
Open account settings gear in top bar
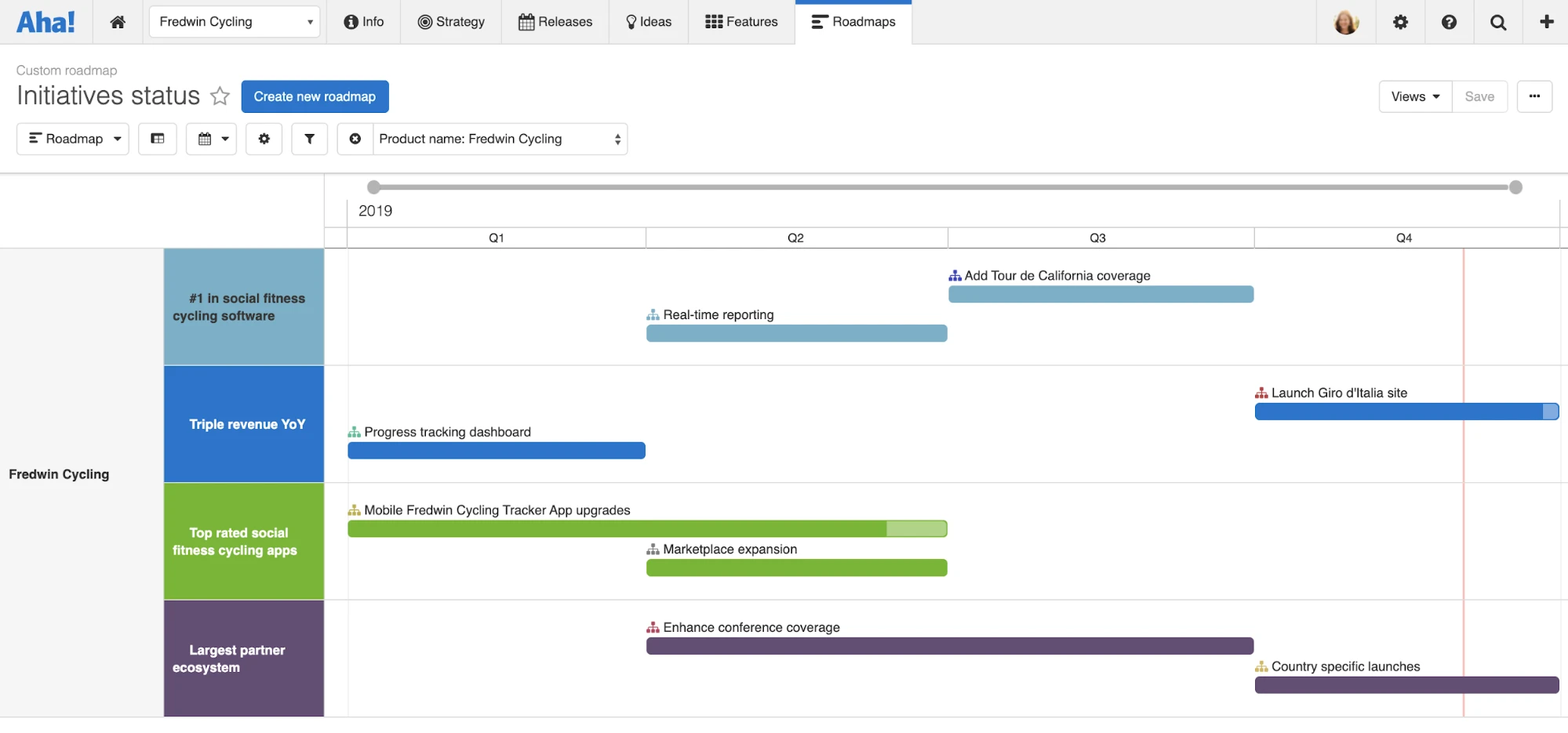[x=1400, y=22]
